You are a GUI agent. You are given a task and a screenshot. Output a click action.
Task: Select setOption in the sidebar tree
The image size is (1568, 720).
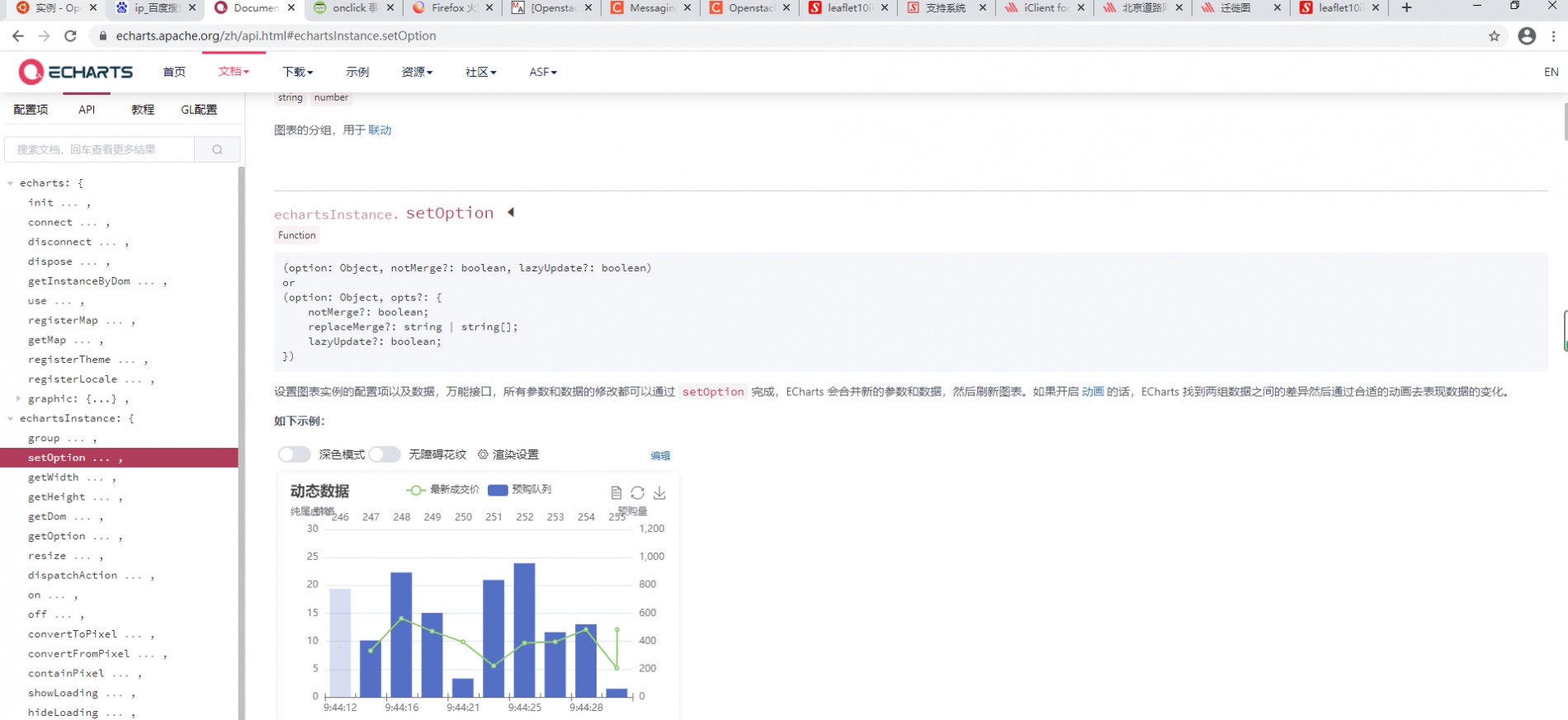point(120,458)
